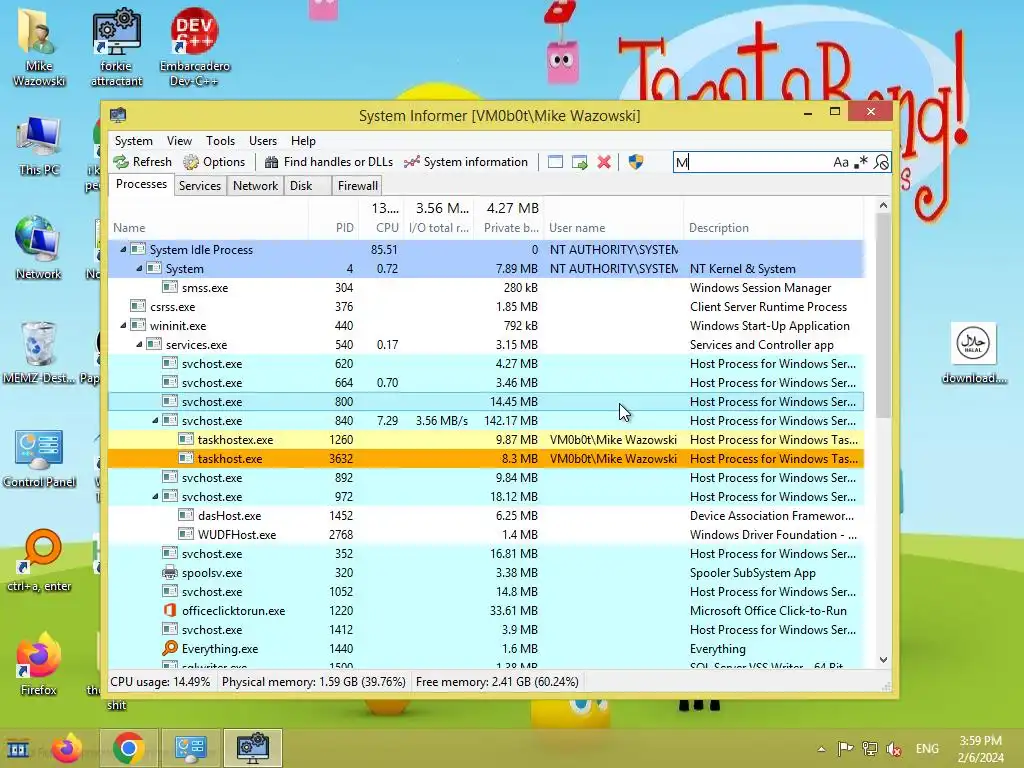
Task: Open the Mike Wazowski user folder icon
Action: (39, 47)
